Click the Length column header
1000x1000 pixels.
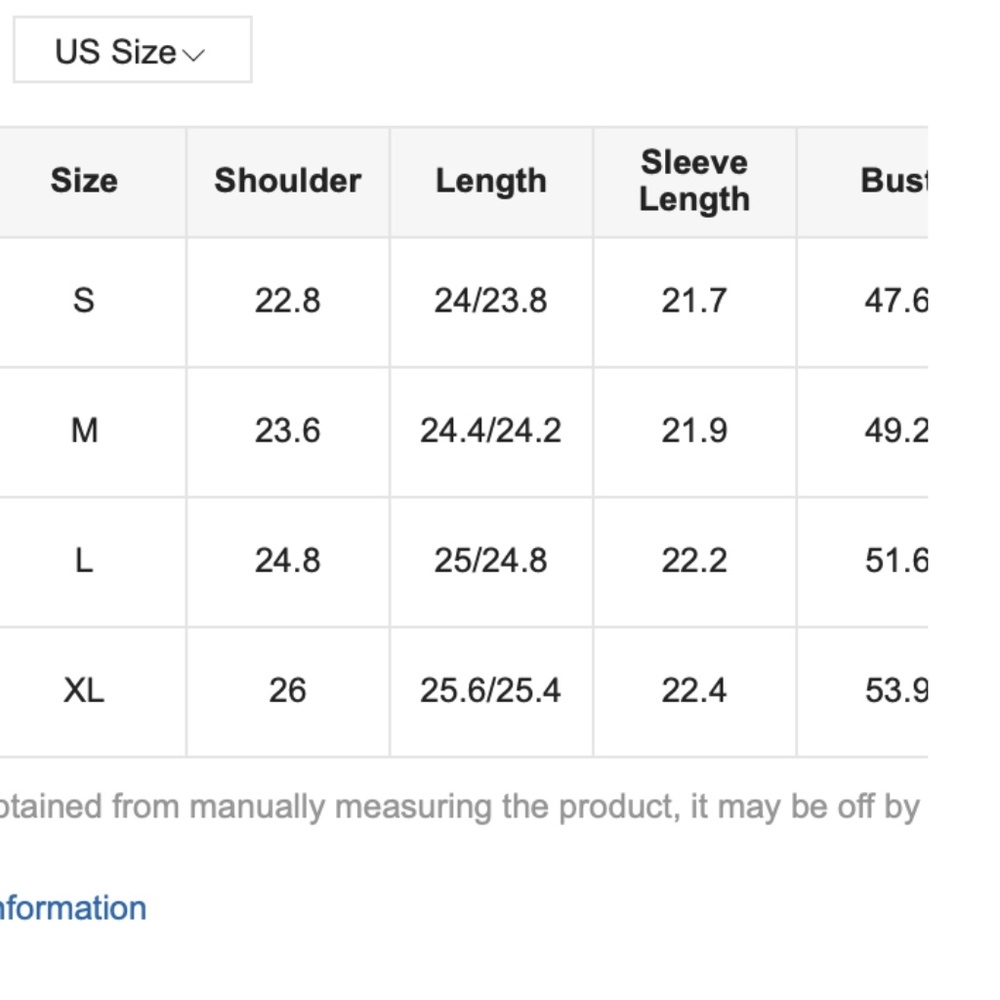[x=491, y=182]
